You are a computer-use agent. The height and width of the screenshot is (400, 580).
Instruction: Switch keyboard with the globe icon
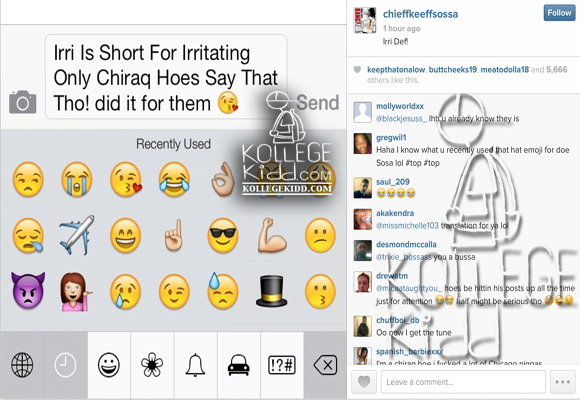click(x=22, y=365)
